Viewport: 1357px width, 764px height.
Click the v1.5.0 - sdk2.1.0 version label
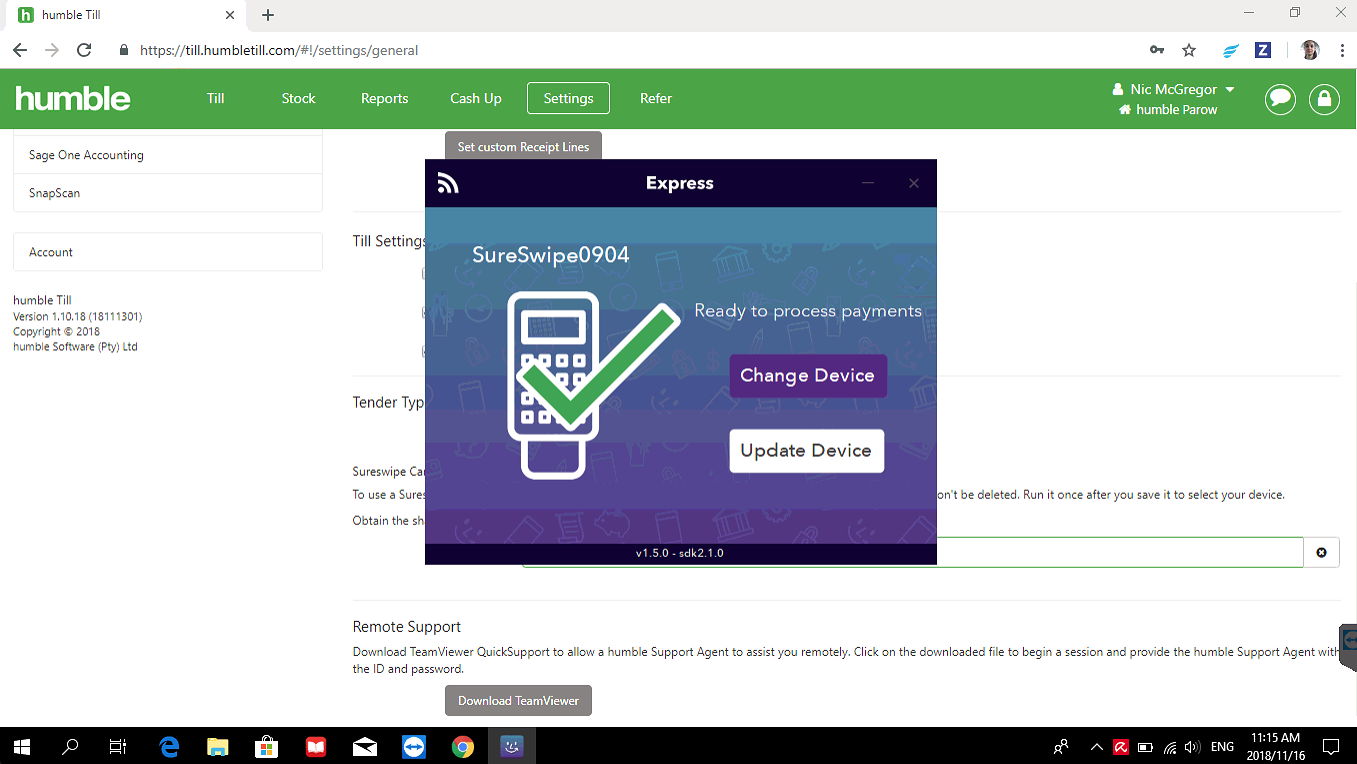[x=680, y=553]
